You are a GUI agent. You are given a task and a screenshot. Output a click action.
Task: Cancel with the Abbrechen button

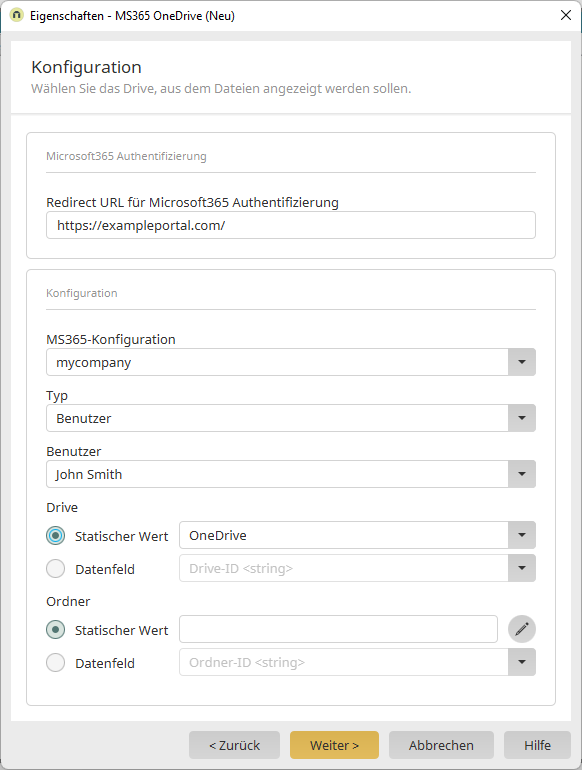(441, 745)
